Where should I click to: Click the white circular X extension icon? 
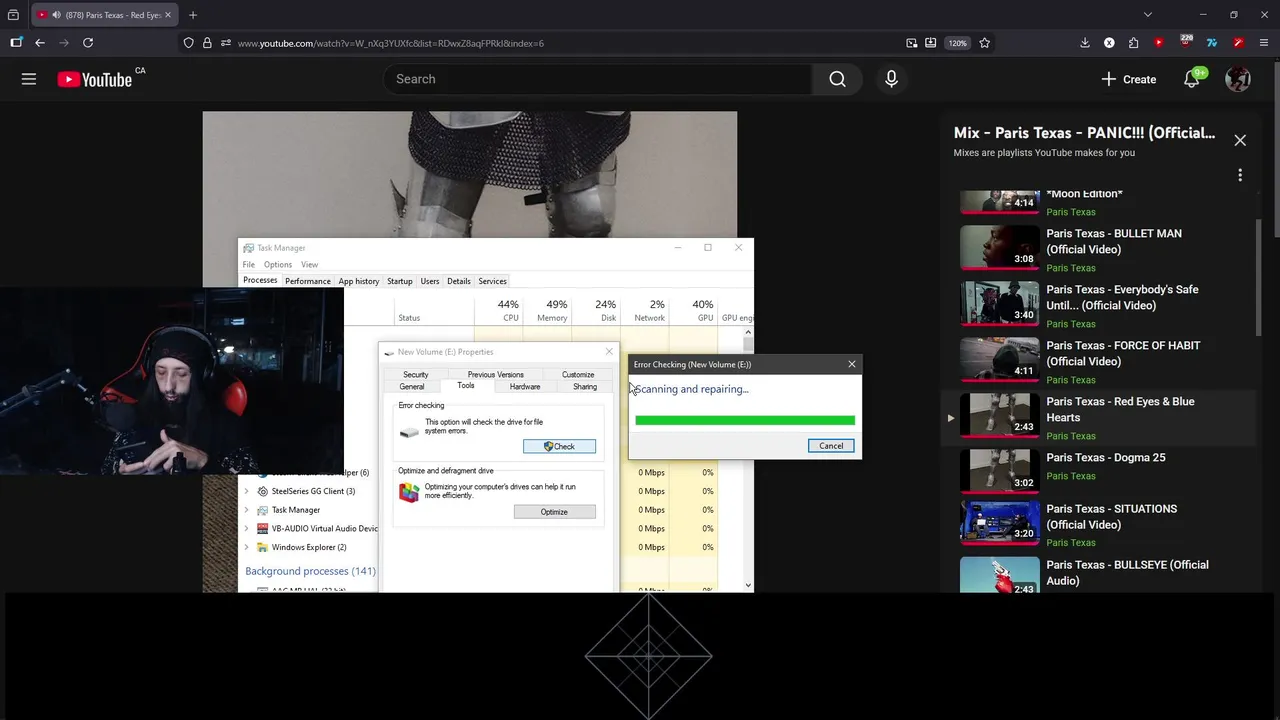(1109, 43)
